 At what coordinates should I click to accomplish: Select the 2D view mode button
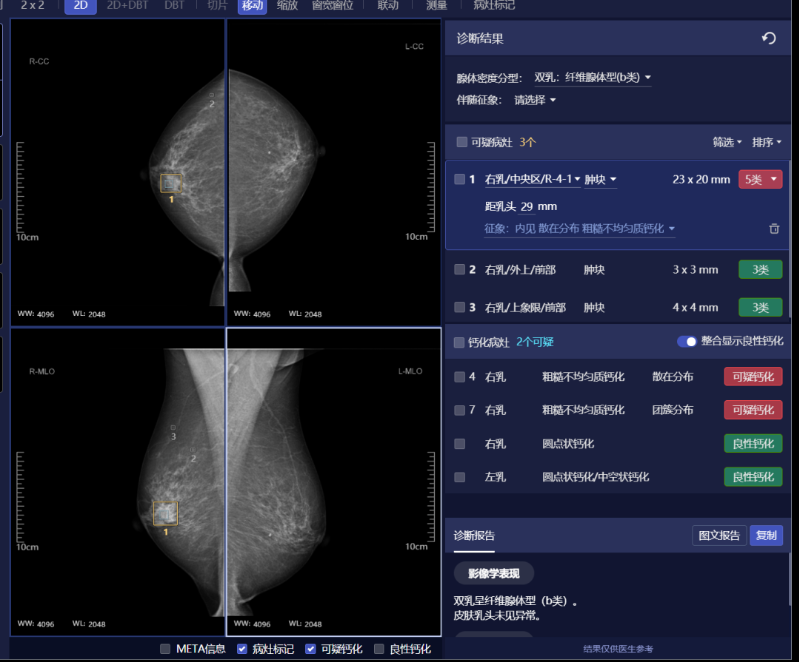(80, 6)
